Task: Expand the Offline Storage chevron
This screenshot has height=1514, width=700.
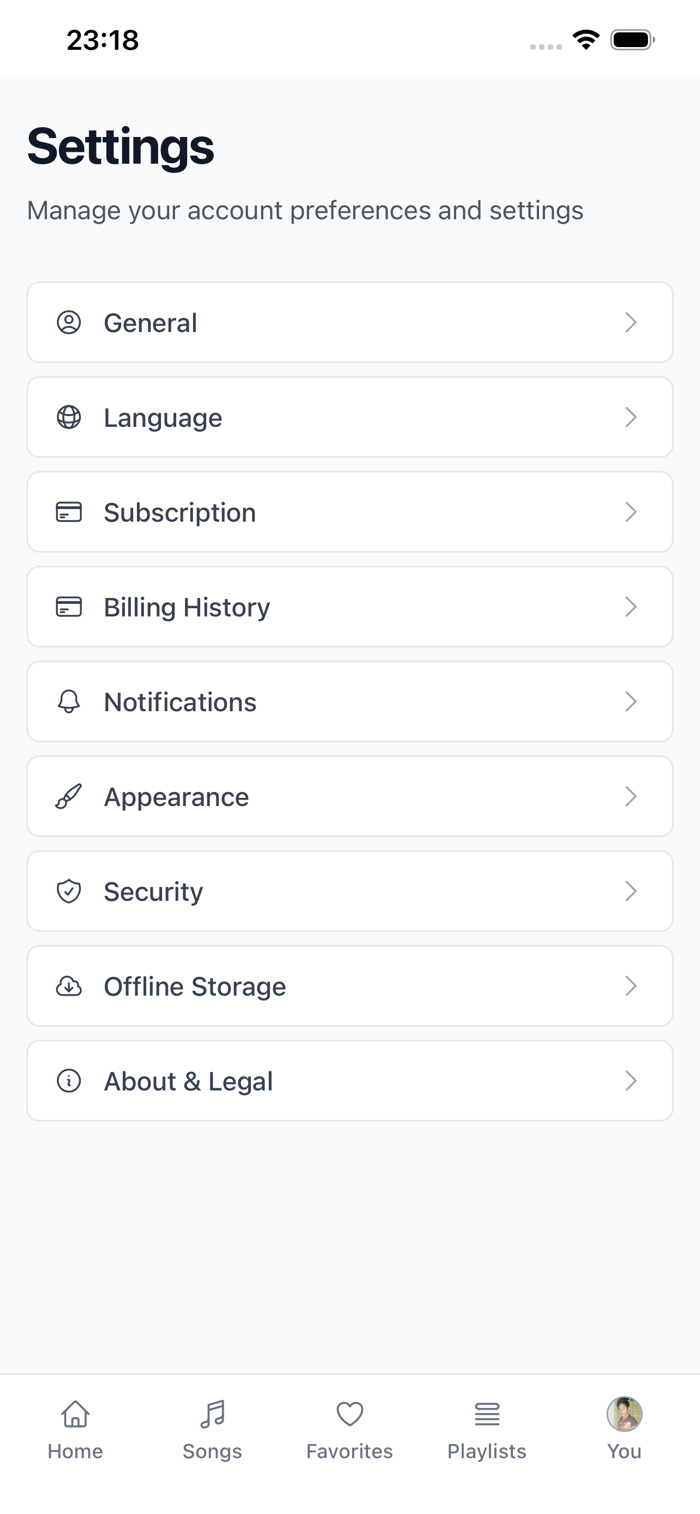Action: tap(631, 986)
